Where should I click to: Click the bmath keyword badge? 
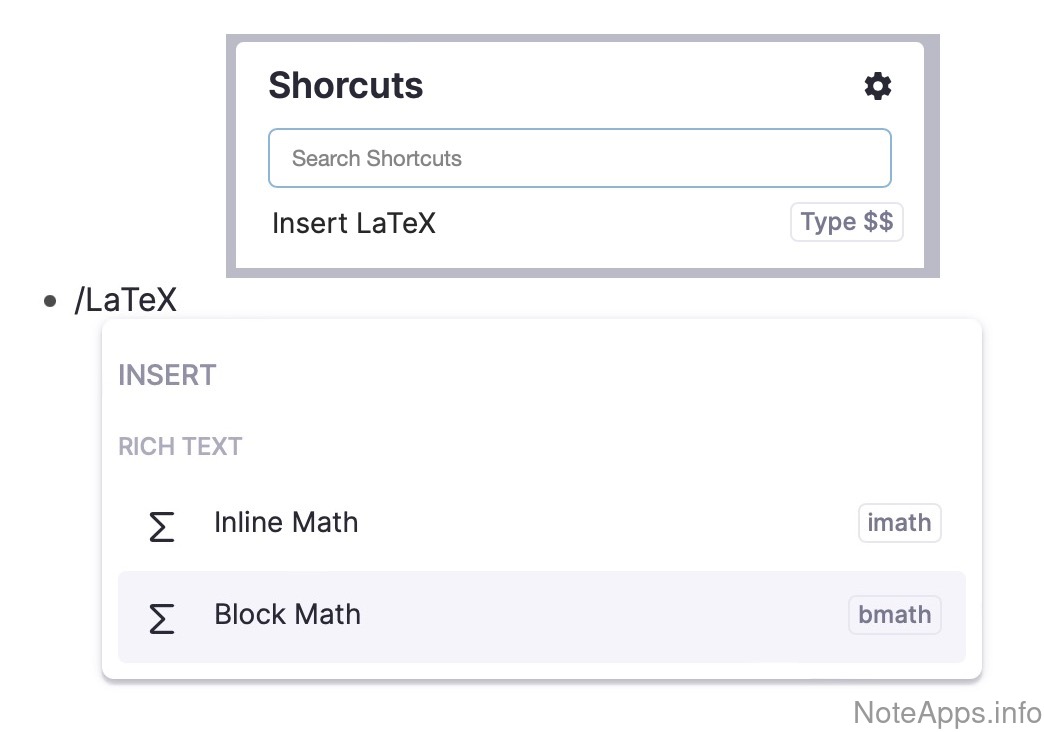894,614
